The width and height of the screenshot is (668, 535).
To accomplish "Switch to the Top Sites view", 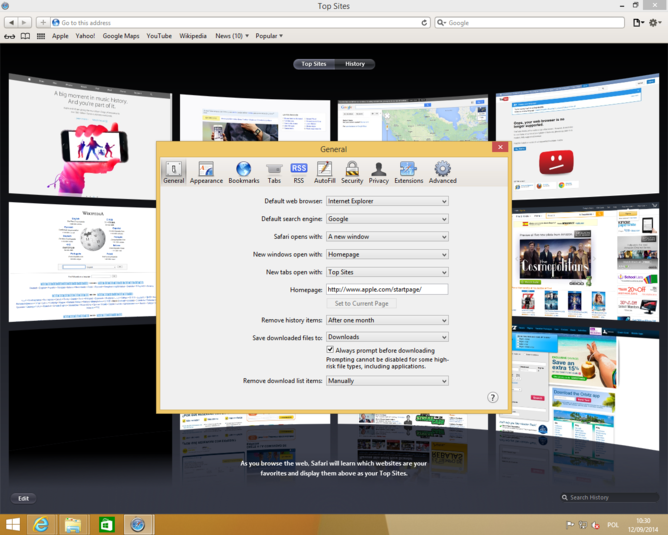I will click(x=314, y=64).
